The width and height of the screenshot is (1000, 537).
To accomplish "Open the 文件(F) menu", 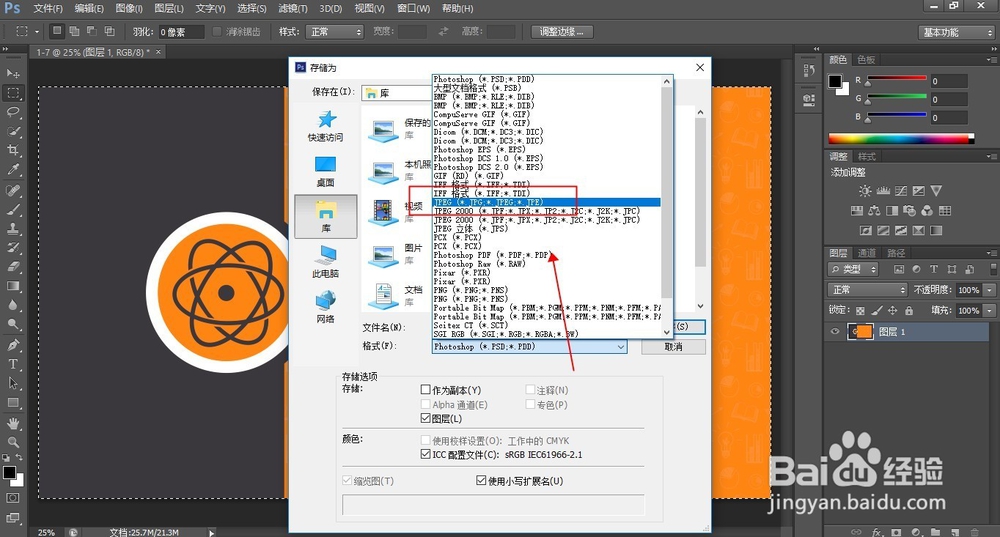I will pos(48,8).
